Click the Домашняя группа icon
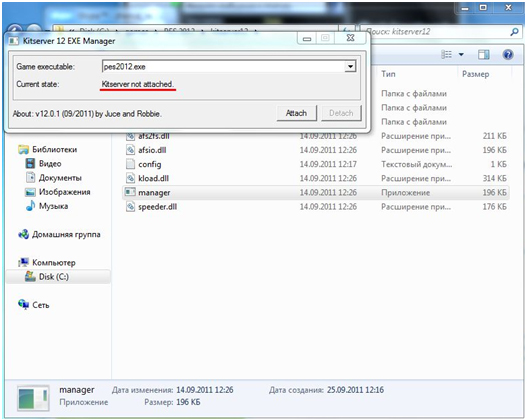 click(x=24, y=234)
